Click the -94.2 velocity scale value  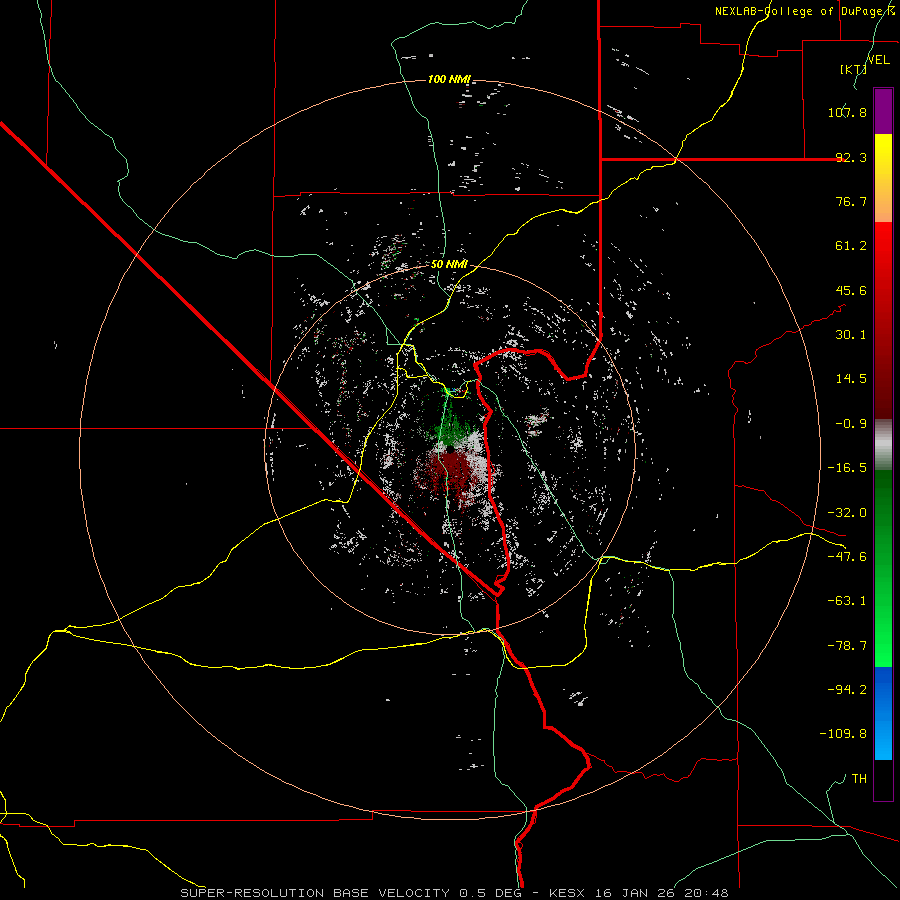[x=847, y=689]
